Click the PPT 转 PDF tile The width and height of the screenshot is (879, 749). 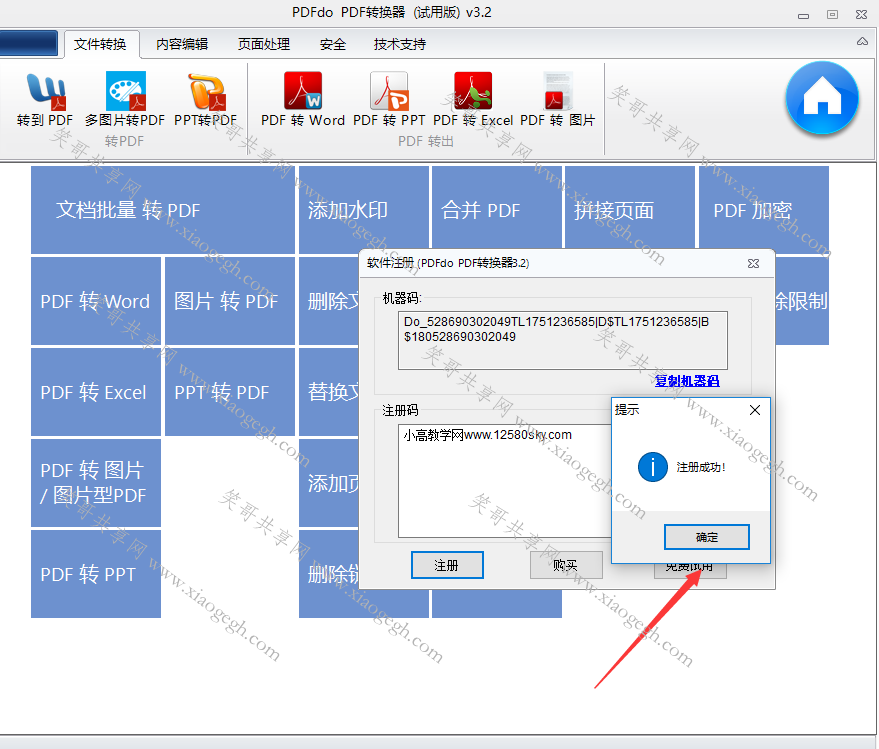click(x=230, y=392)
